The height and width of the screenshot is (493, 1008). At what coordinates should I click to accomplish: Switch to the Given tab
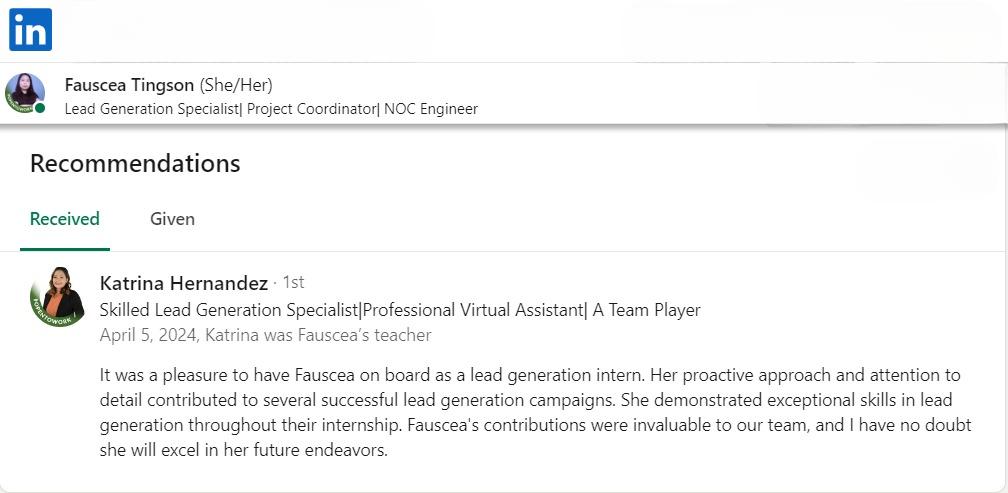(172, 219)
